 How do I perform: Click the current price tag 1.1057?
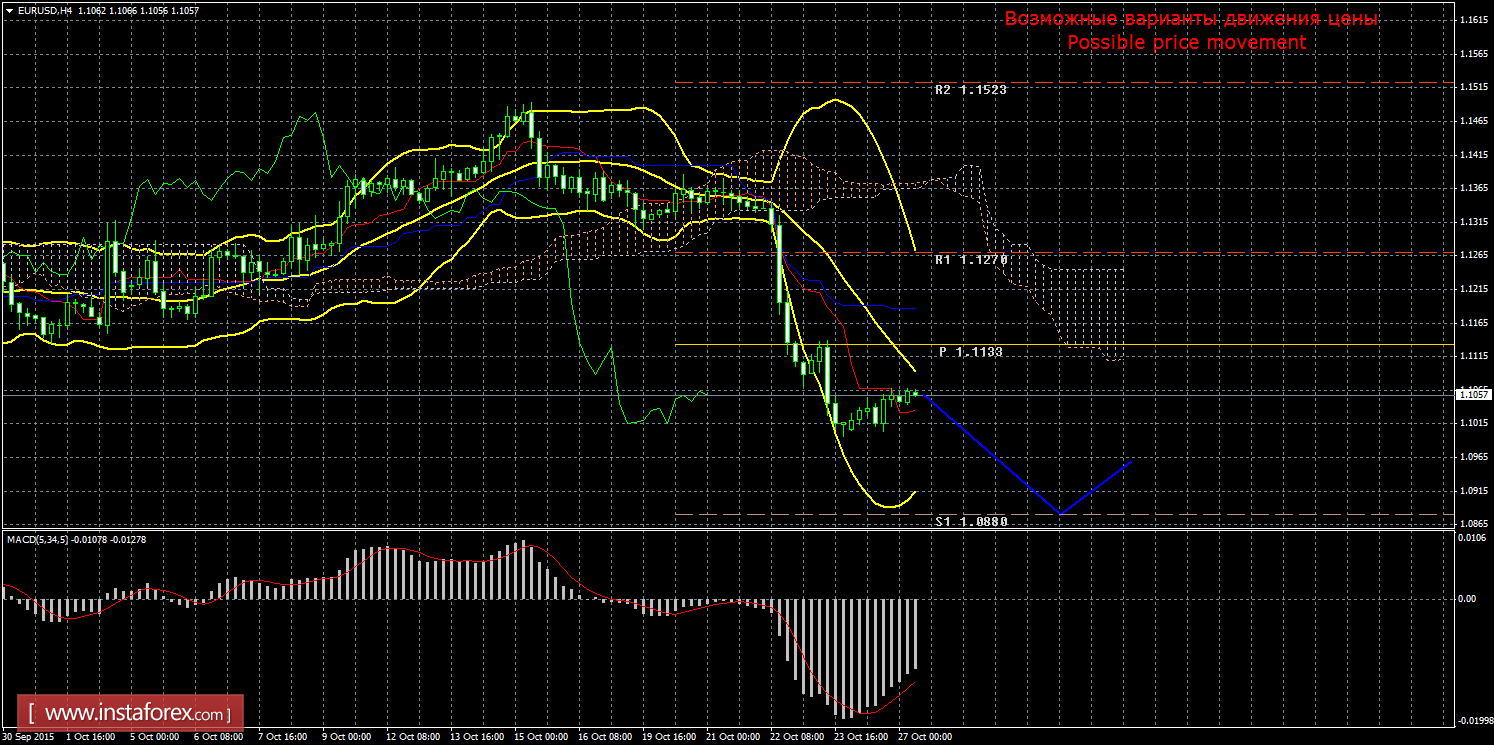(1472, 395)
